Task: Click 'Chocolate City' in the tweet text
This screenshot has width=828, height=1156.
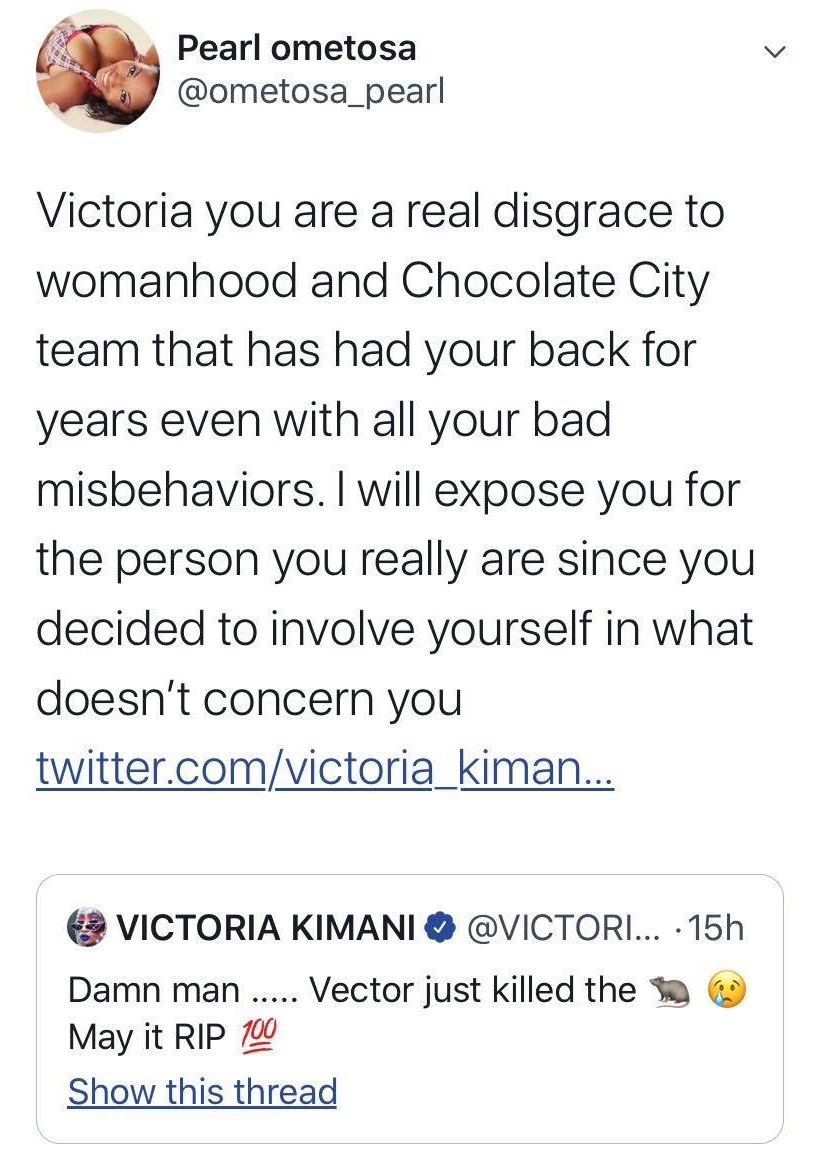Action: (x=555, y=281)
